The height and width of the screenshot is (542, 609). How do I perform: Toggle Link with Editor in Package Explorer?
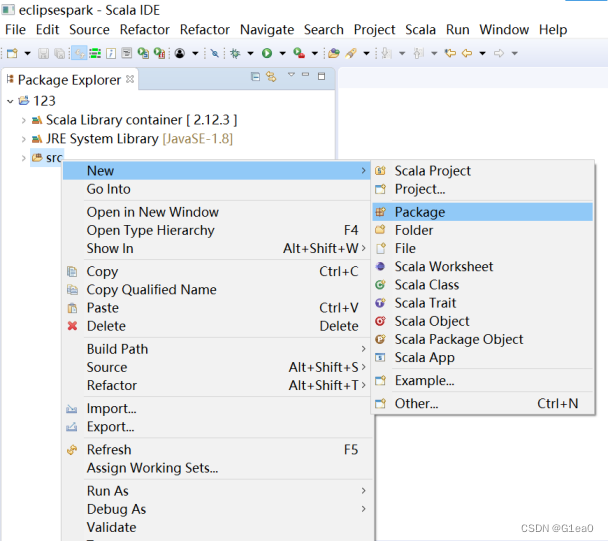click(271, 77)
